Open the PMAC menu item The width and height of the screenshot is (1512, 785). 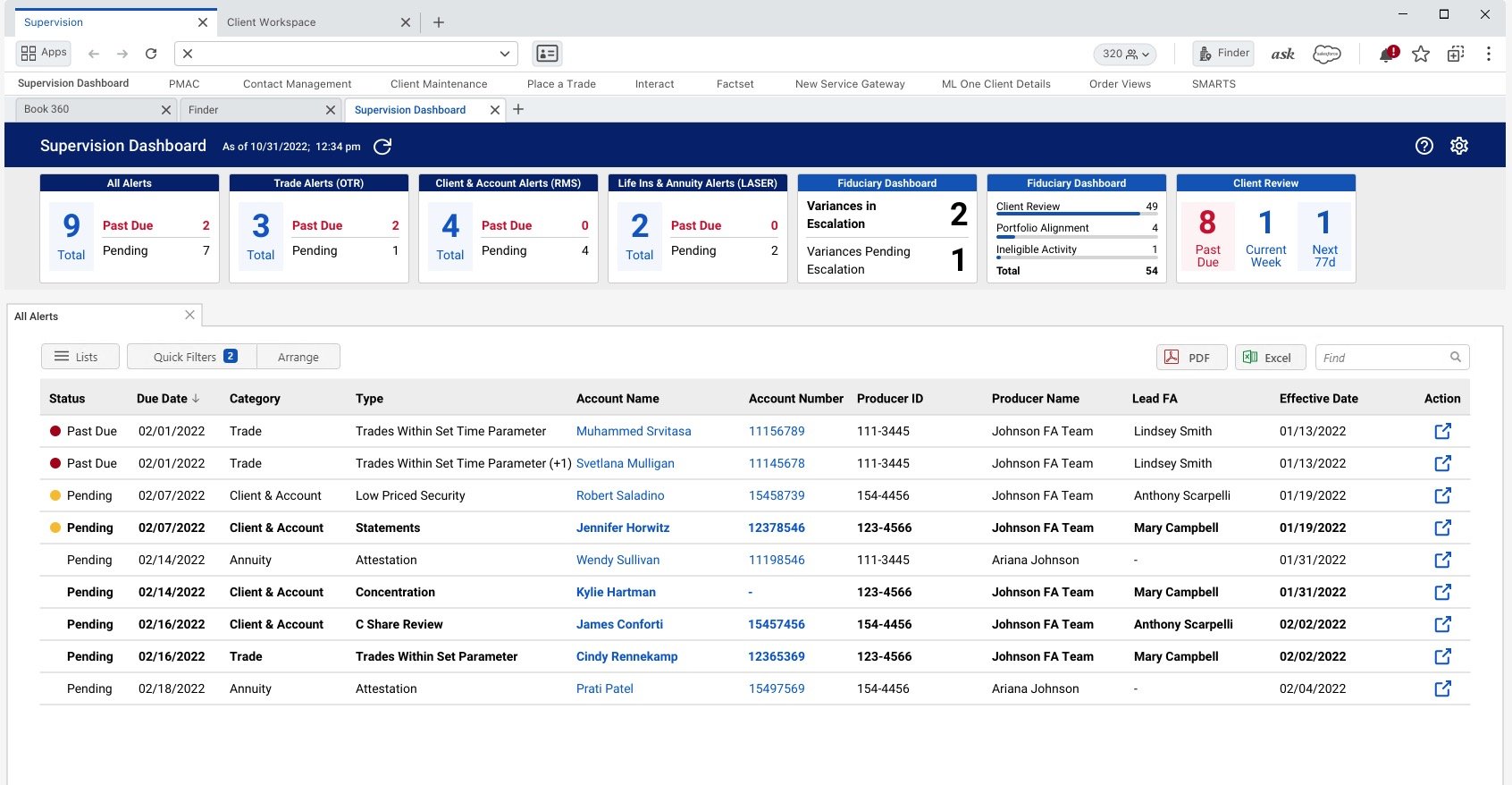[184, 84]
